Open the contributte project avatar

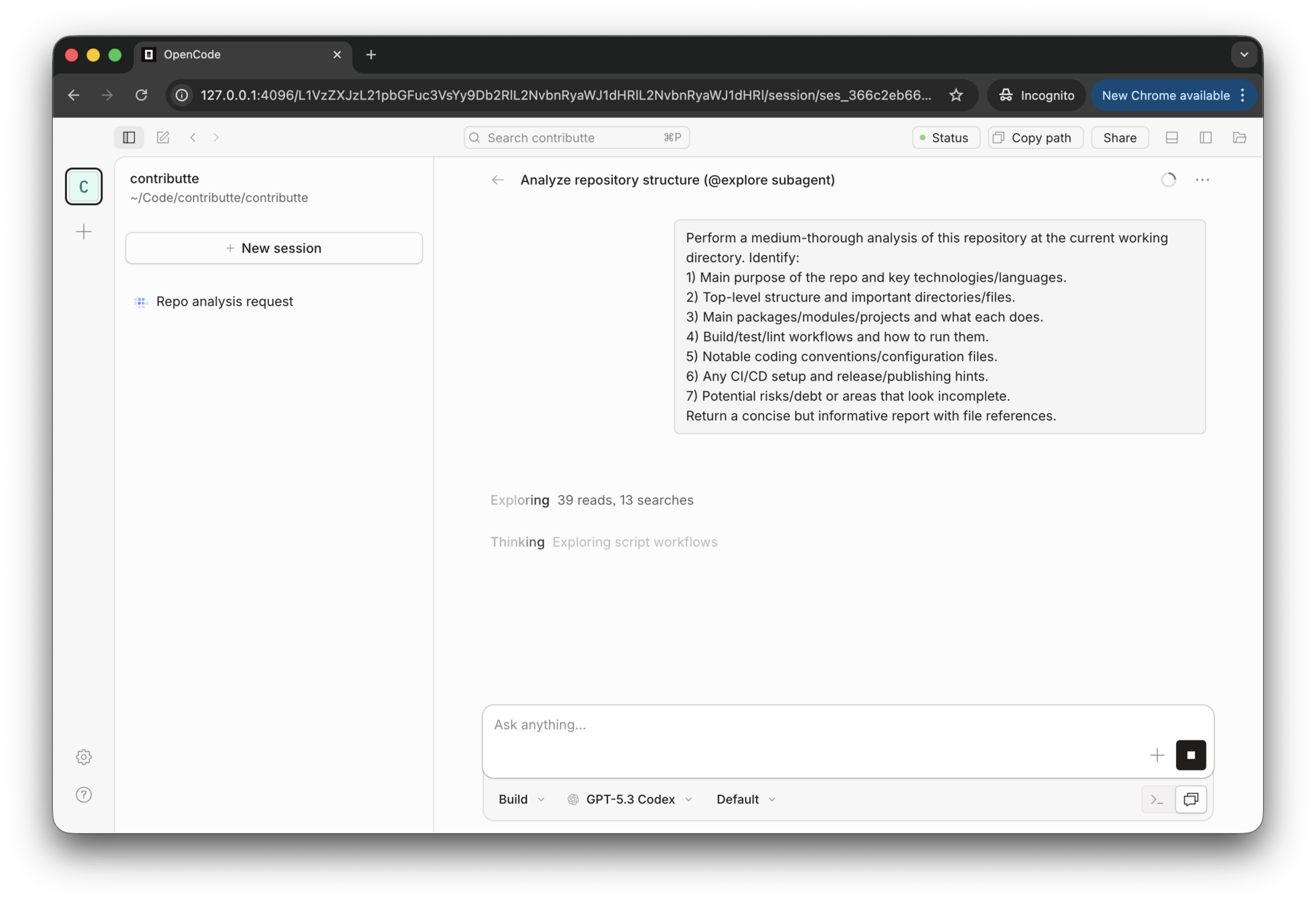tap(84, 187)
